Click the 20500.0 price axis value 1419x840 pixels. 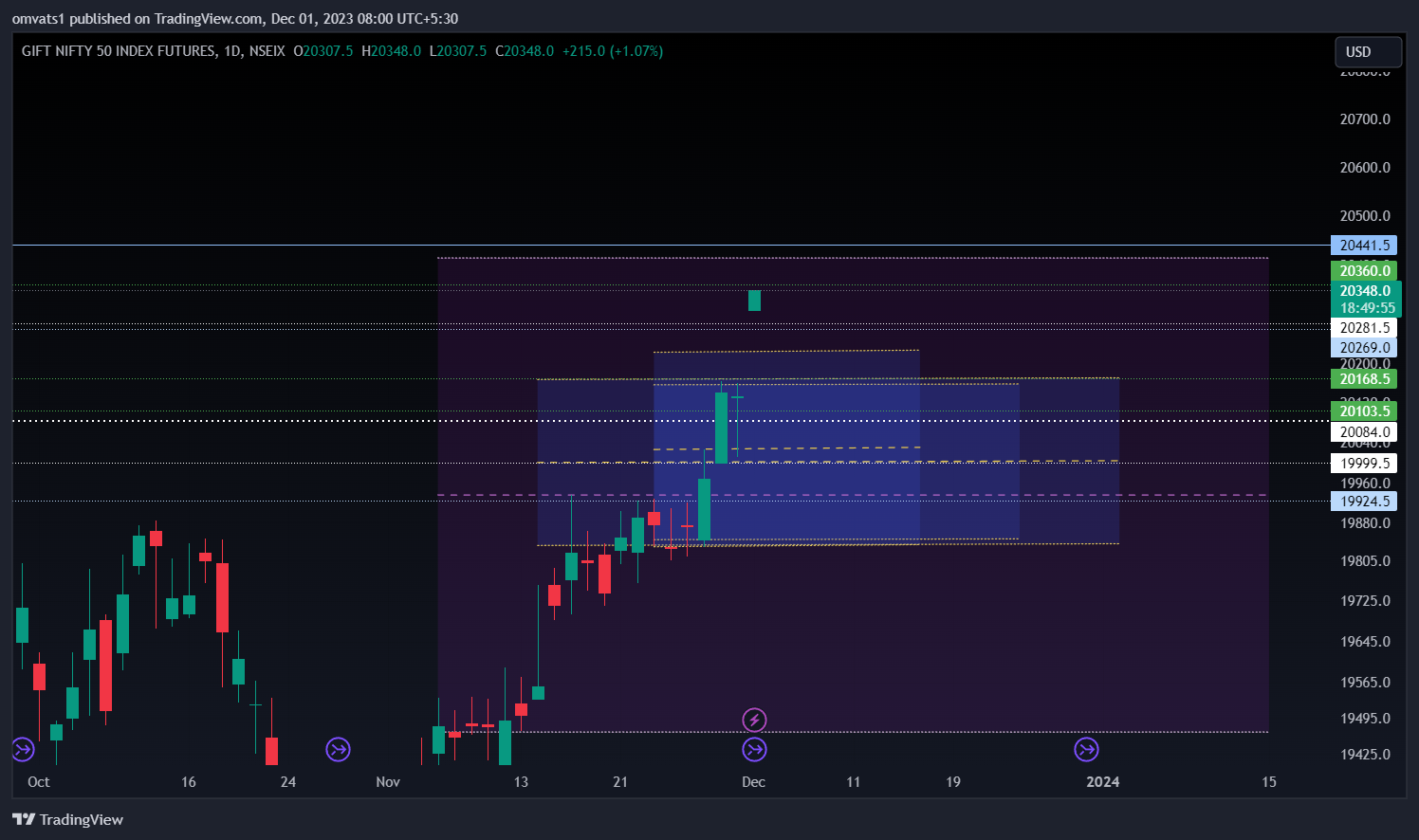(1365, 216)
